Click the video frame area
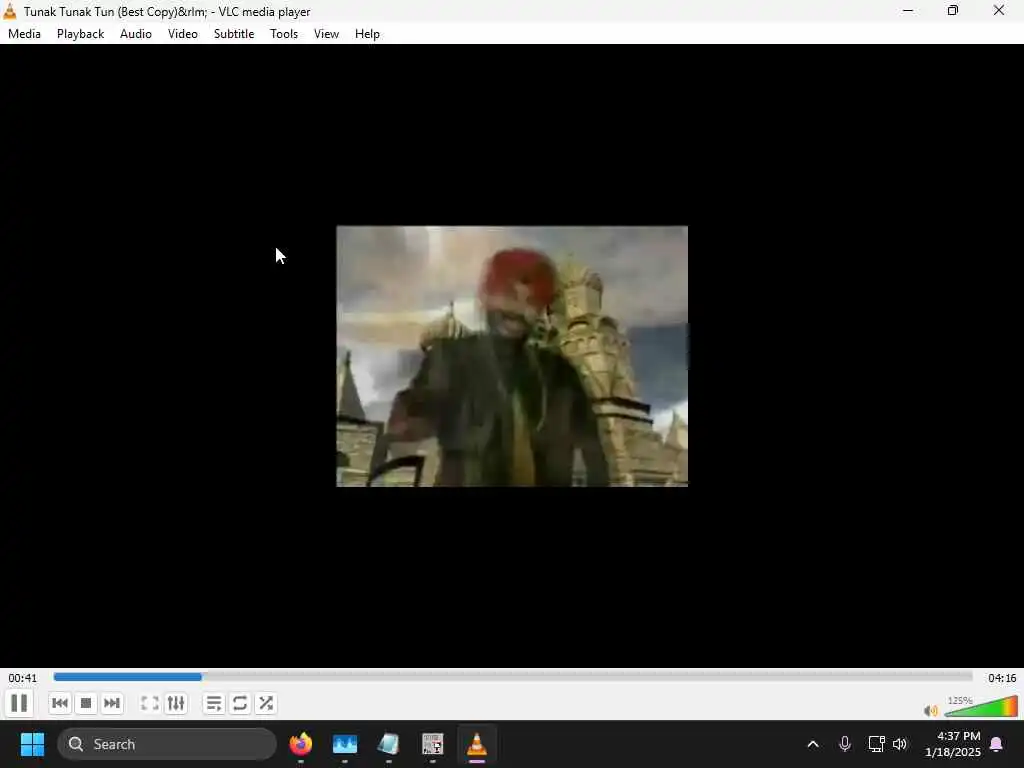This screenshot has width=1024, height=768. [x=512, y=356]
